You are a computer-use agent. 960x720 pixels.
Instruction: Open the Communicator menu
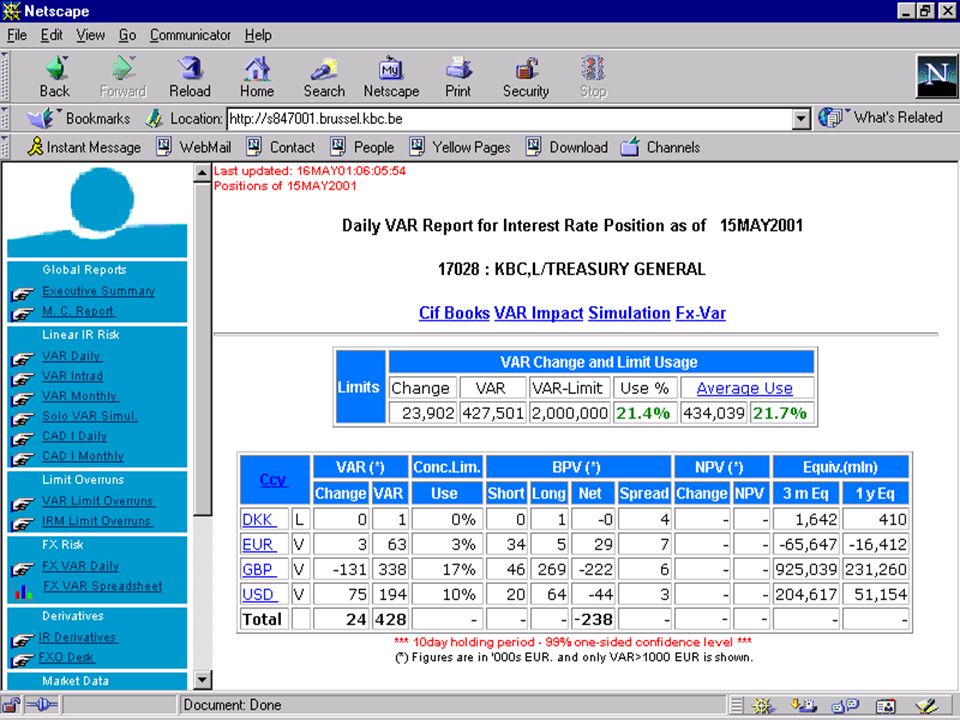(x=190, y=36)
